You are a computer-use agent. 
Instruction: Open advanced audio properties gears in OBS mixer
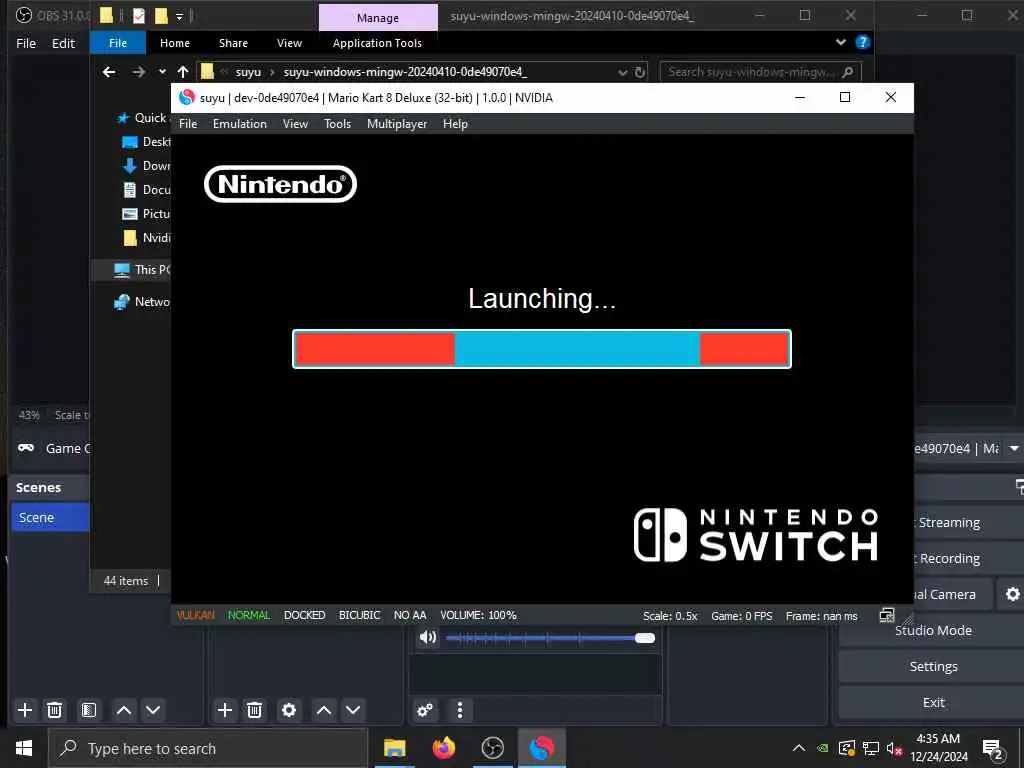[425, 710]
